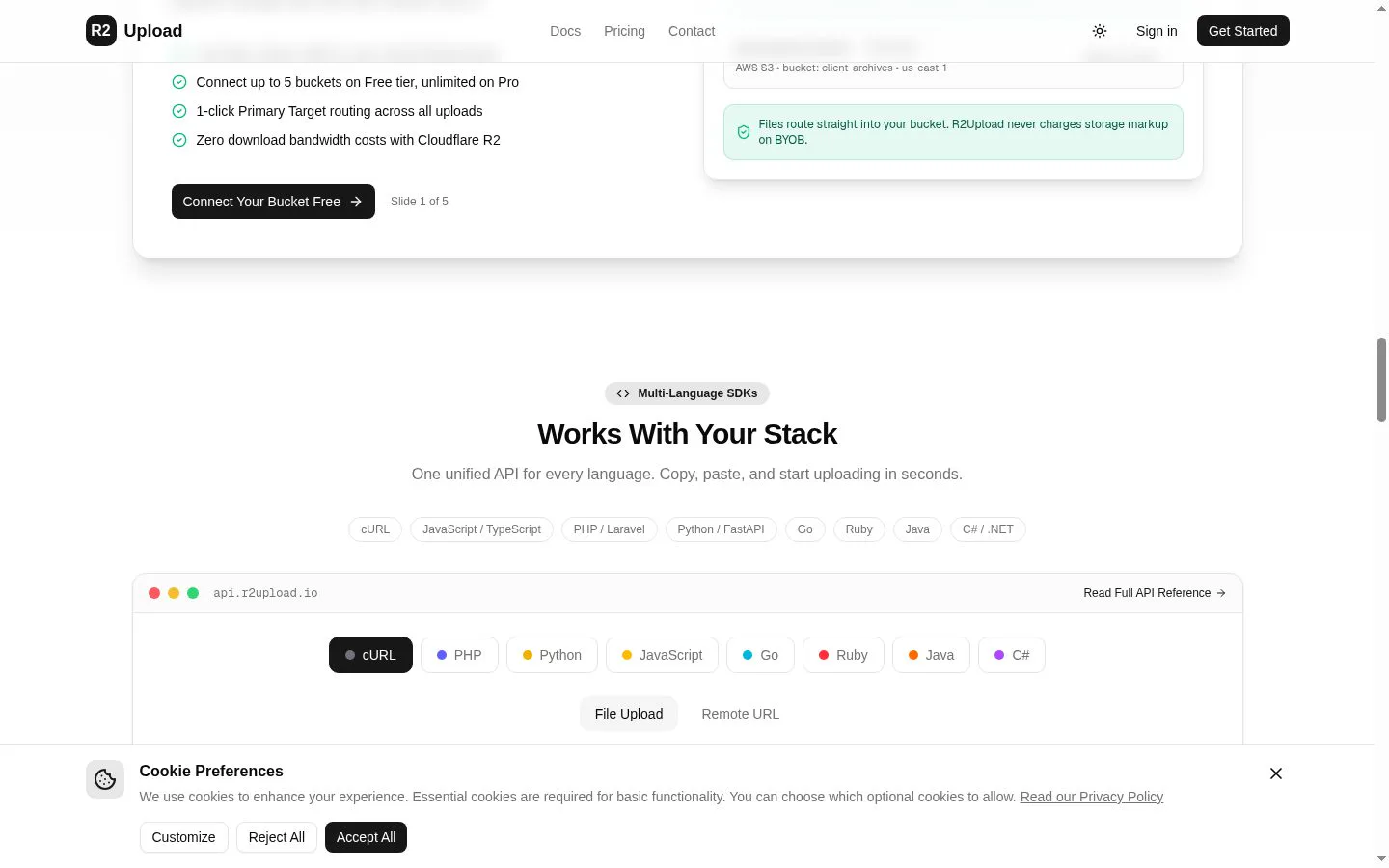Click the Customize cookies button
This screenshot has height=868, width=1389.
[x=183, y=837]
